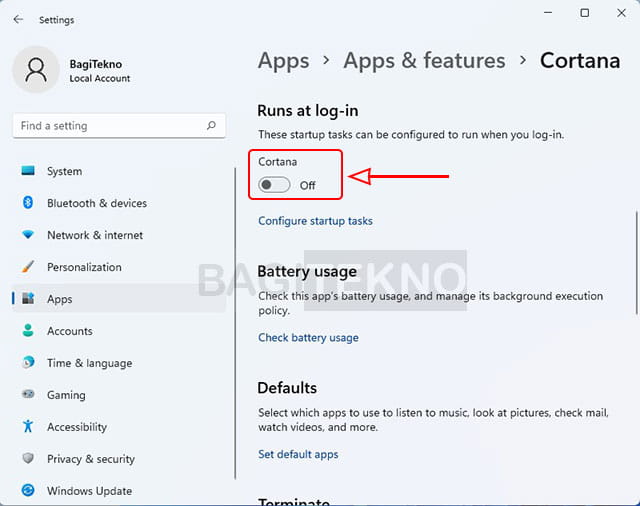The width and height of the screenshot is (640, 506).
Task: Maximize the Settings window
Action: click(x=584, y=13)
